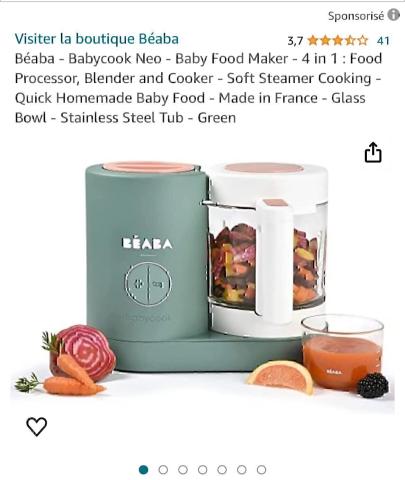Screen dimensions: 405x480
Task: Open the star rating breakdown
Action: coord(338,41)
